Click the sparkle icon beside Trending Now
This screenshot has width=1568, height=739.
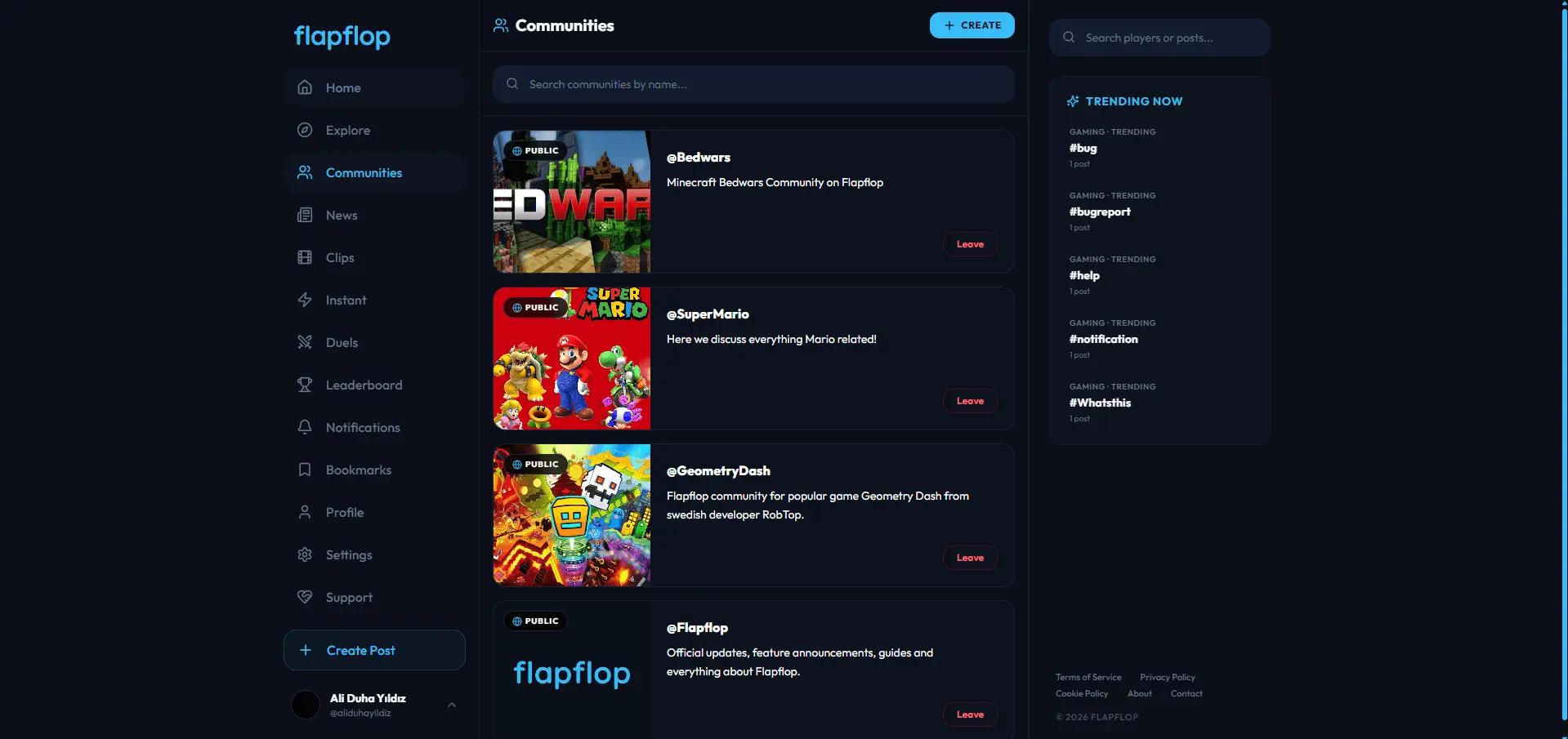tap(1073, 101)
